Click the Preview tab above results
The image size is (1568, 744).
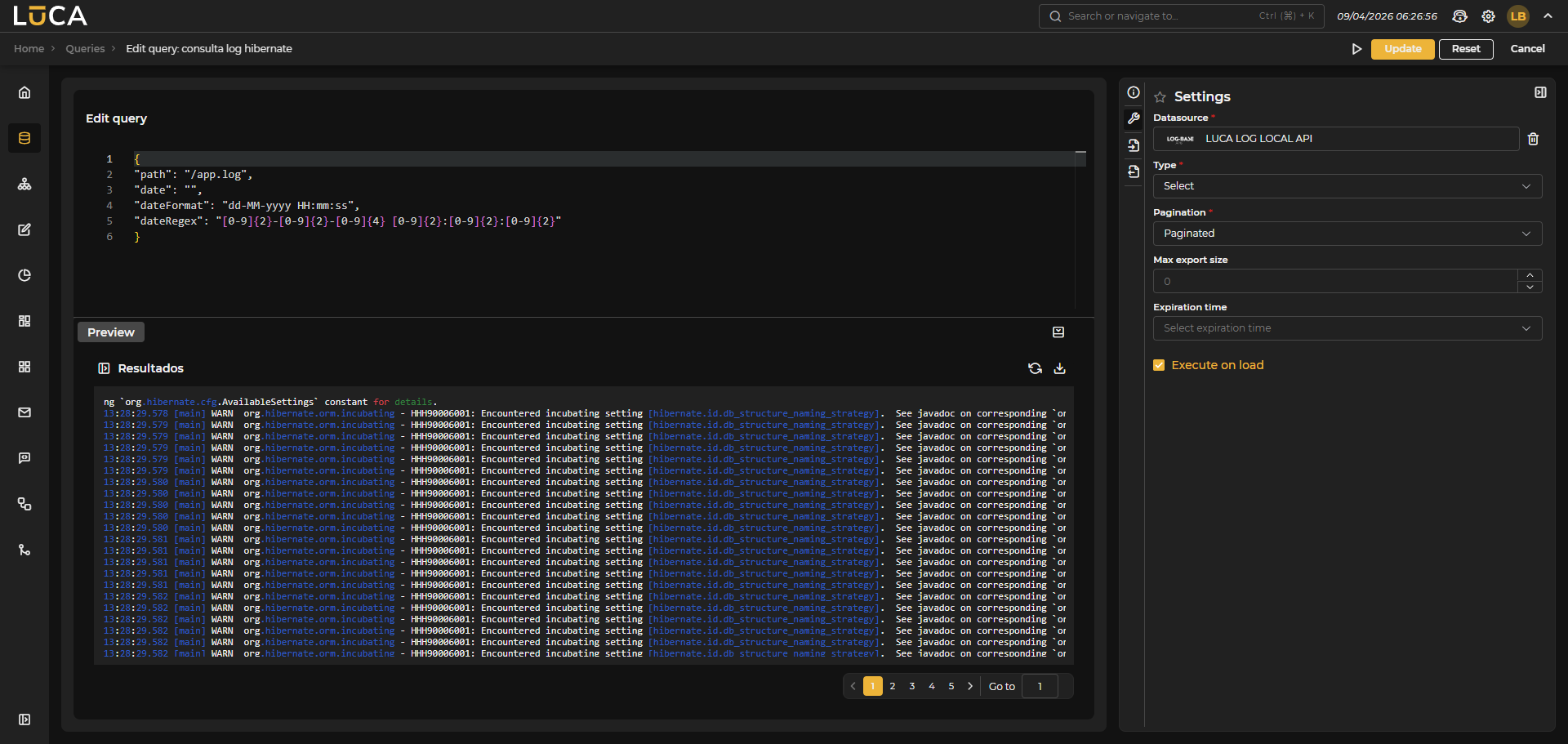[x=110, y=332]
